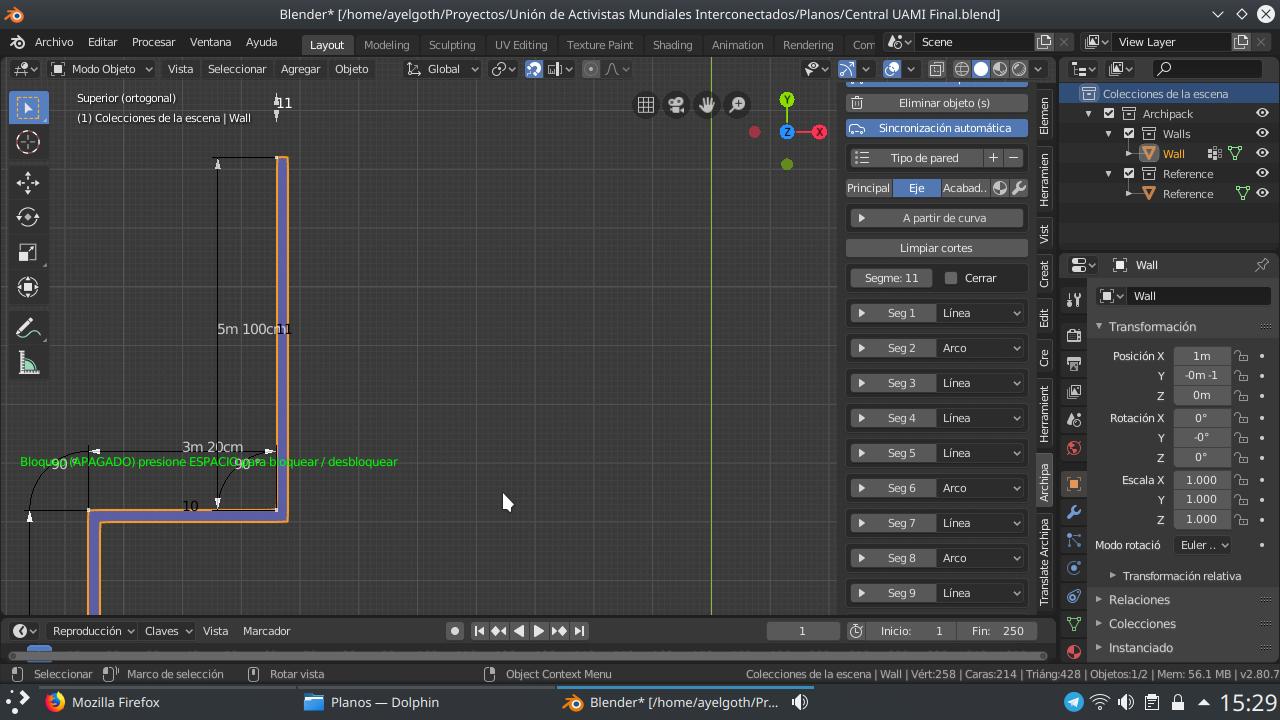Hide the Archipack collection in viewport

tap(1262, 114)
